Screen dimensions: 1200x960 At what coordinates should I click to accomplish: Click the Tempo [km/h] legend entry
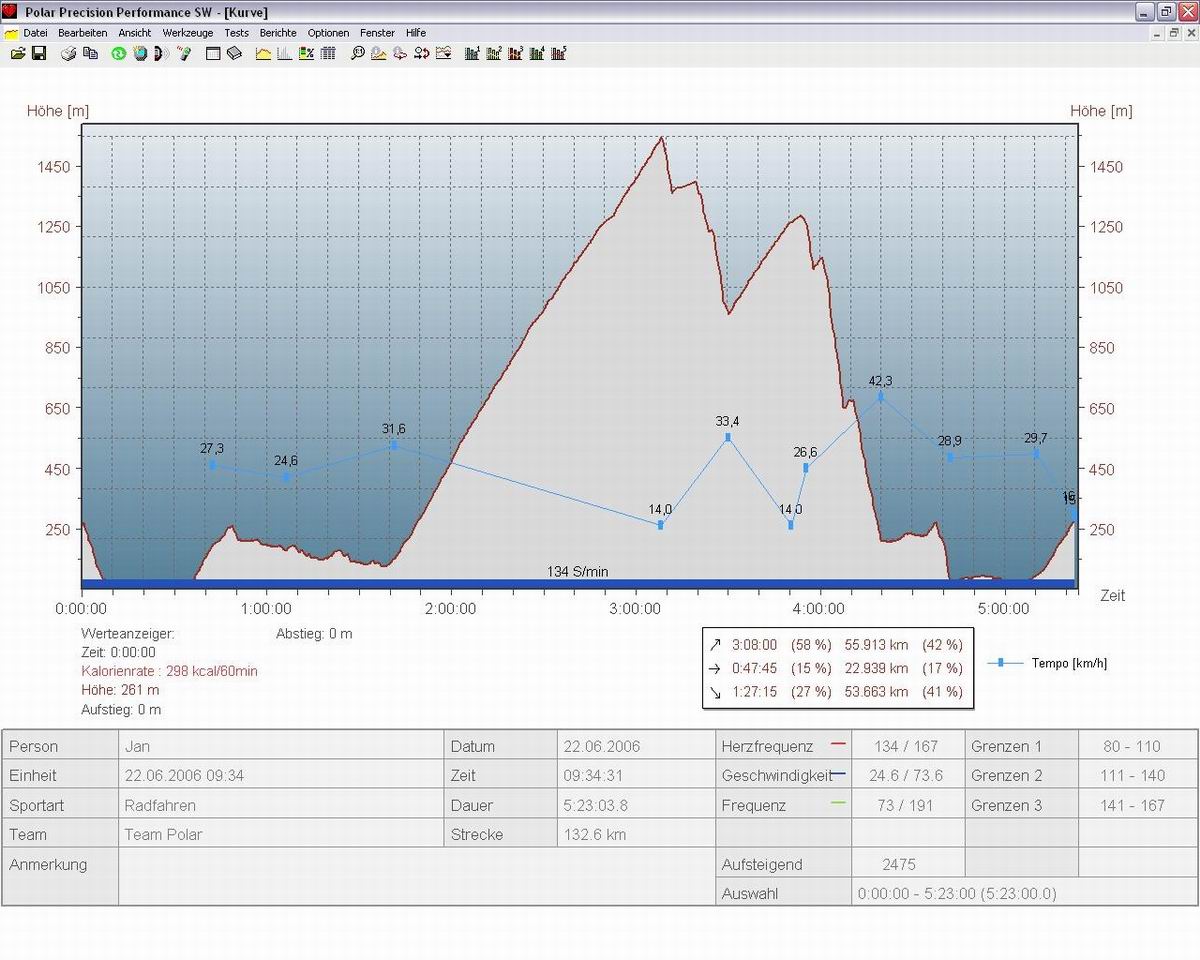point(1068,663)
